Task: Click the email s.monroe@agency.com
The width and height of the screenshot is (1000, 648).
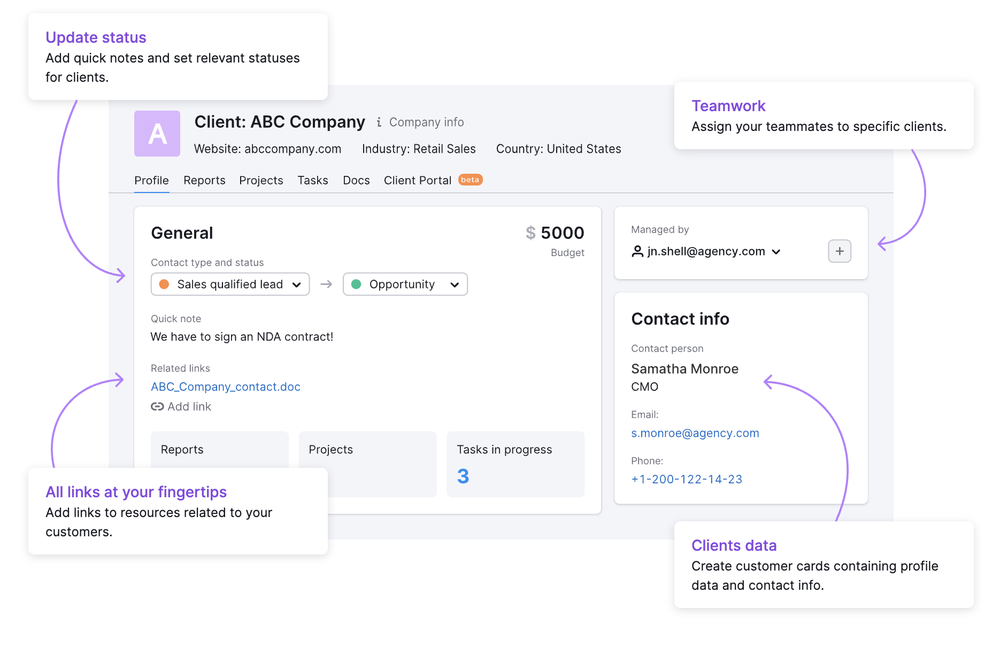Action: [694, 433]
